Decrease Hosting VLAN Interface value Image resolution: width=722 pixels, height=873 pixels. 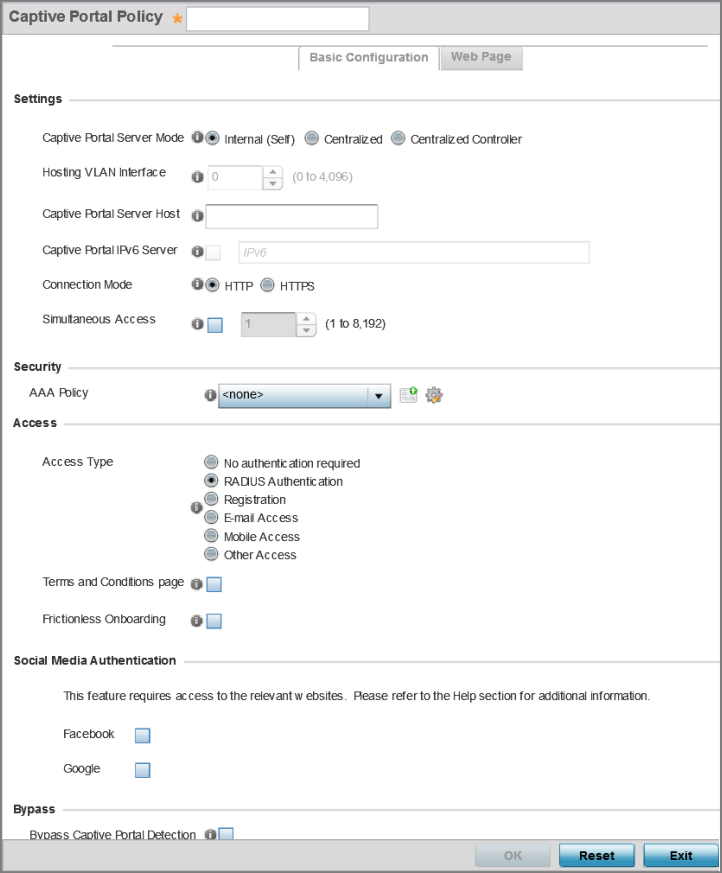click(273, 184)
